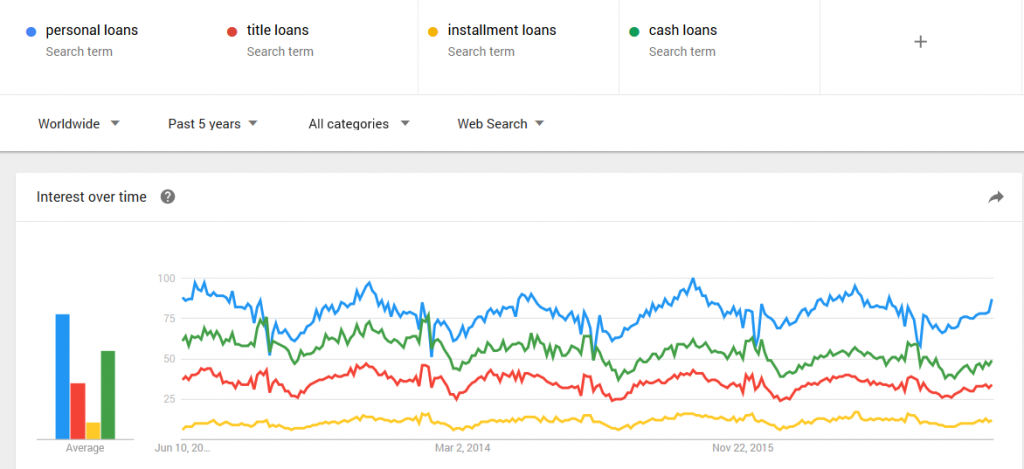The height and width of the screenshot is (469, 1024).
Task: Edit the installment loans search term
Action: [502, 30]
